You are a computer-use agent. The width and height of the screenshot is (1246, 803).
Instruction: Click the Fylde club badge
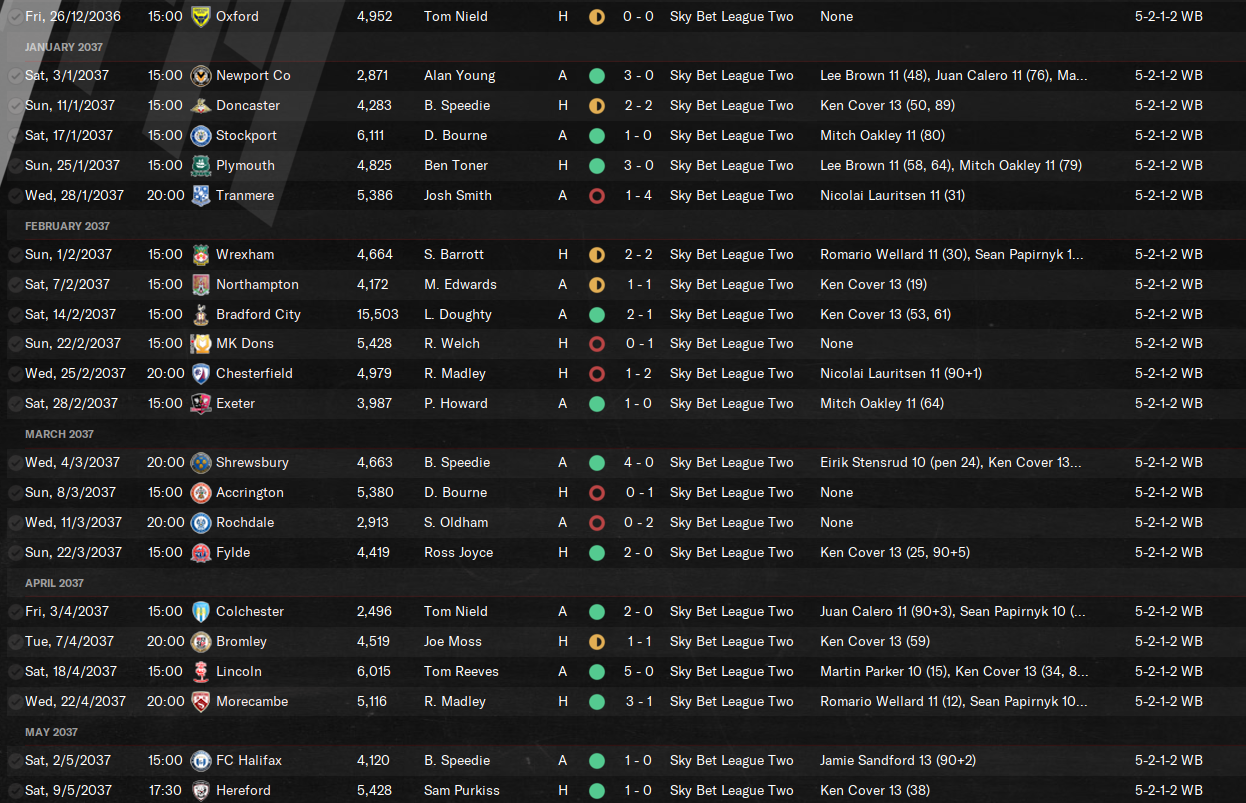click(x=201, y=553)
